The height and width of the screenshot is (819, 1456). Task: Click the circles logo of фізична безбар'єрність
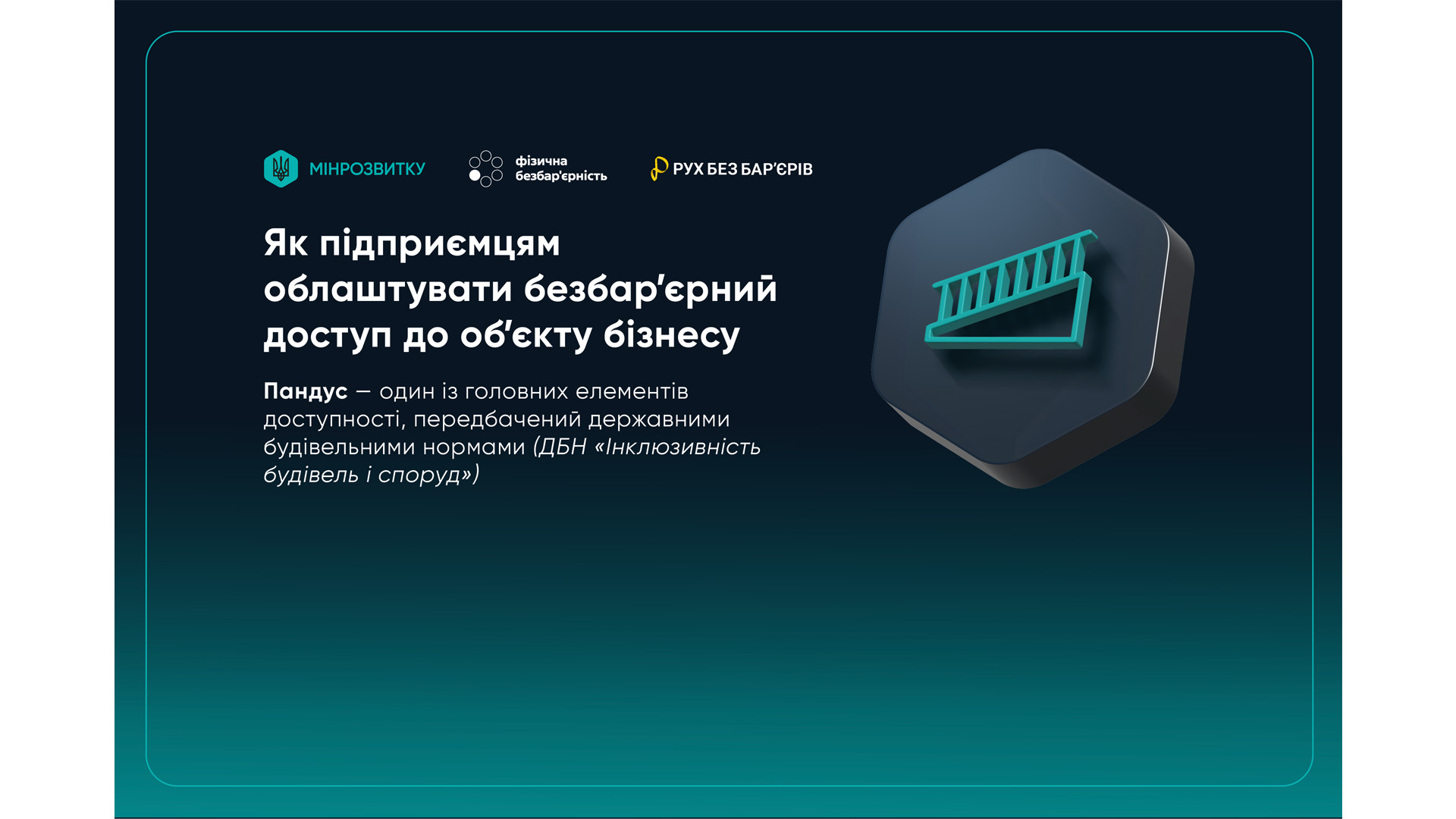(485, 168)
